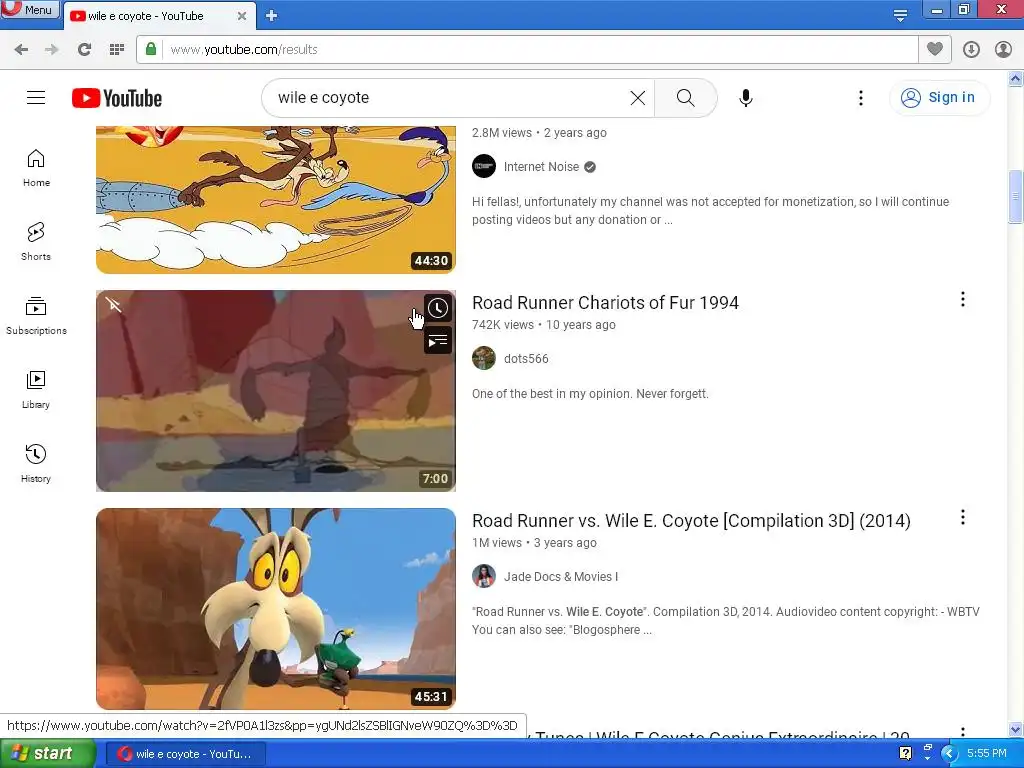Select the wile e coyote taskbar window button

click(x=186, y=754)
